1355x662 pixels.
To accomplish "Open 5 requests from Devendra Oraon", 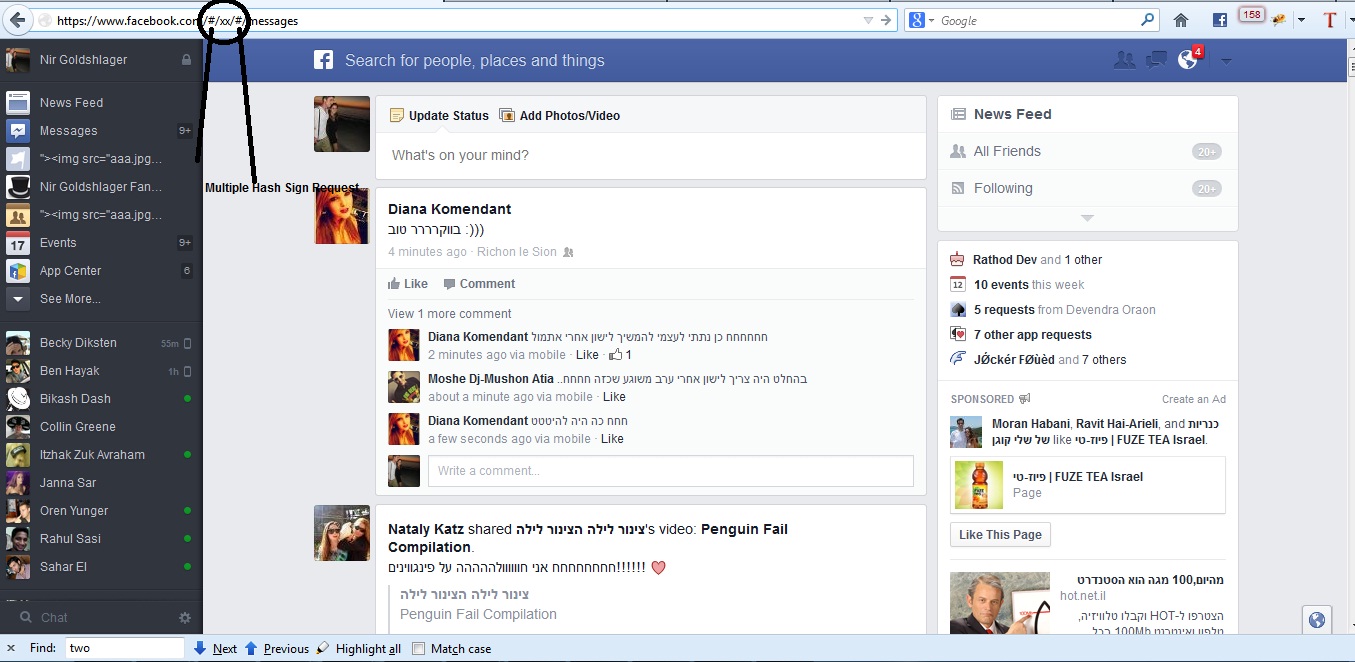I will (1065, 310).
